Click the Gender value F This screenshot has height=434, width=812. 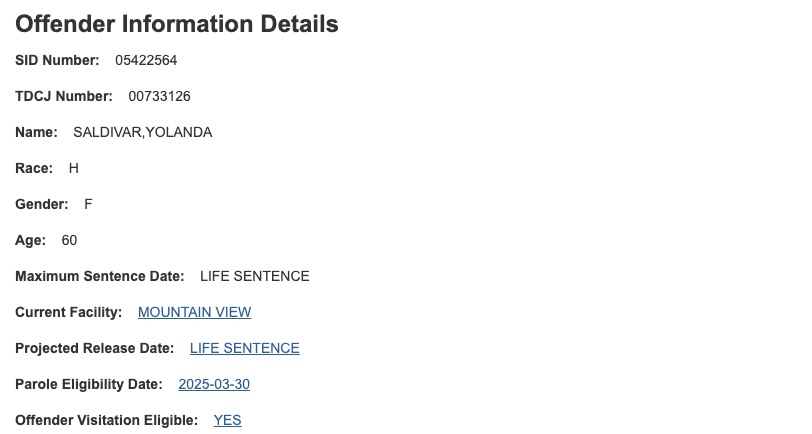[88, 204]
